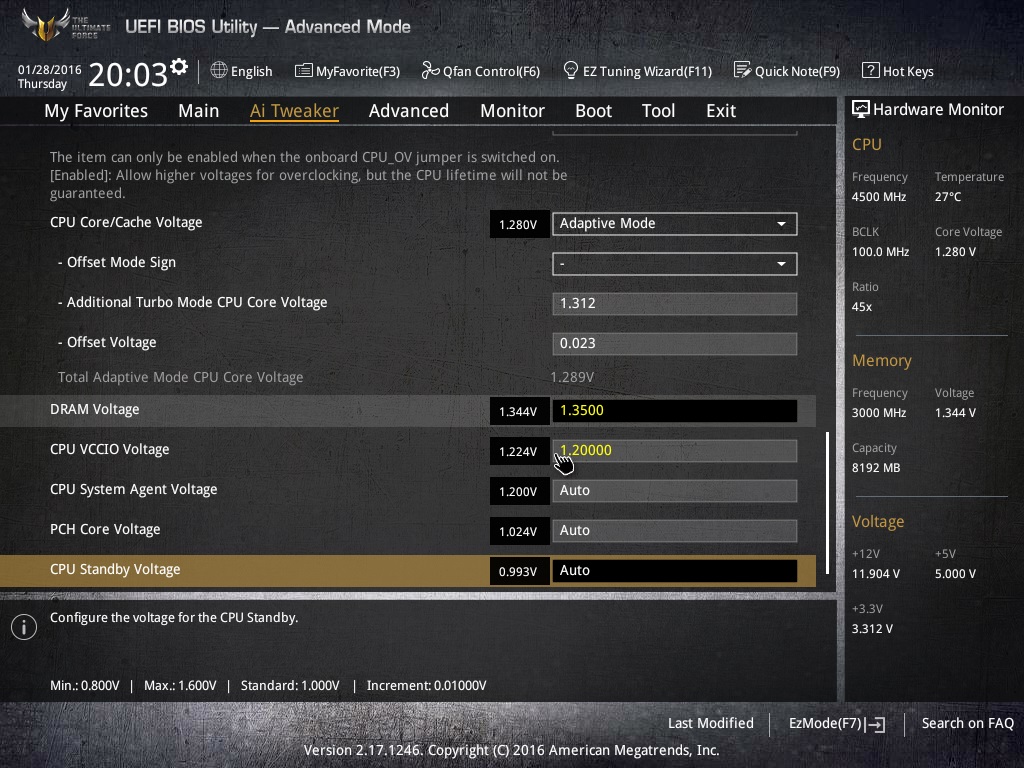Click the 3.312 V reading
Screen dimensions: 1024x768
[872, 629]
